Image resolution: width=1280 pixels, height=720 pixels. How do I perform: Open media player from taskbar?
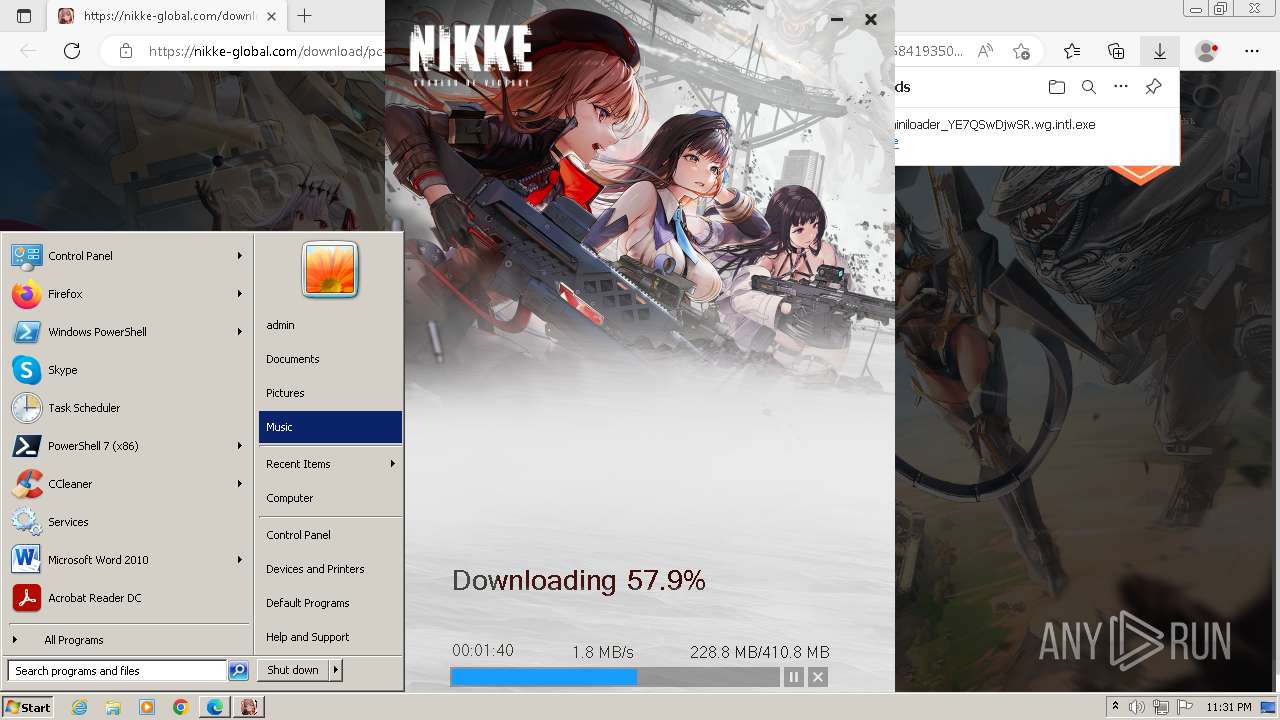pos(147,707)
